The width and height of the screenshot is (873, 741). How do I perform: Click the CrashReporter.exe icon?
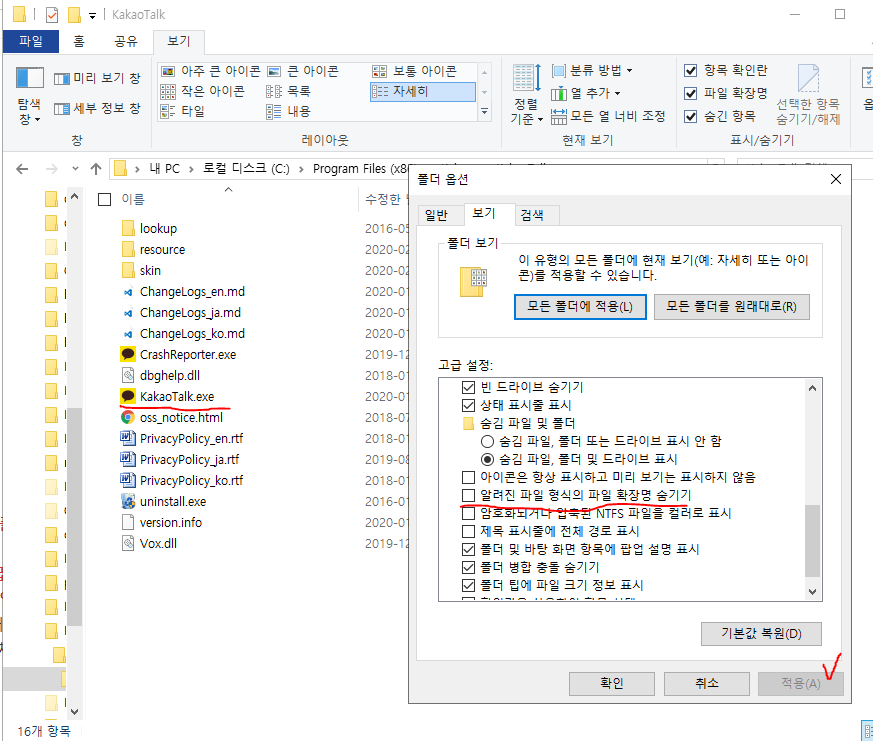tap(128, 354)
